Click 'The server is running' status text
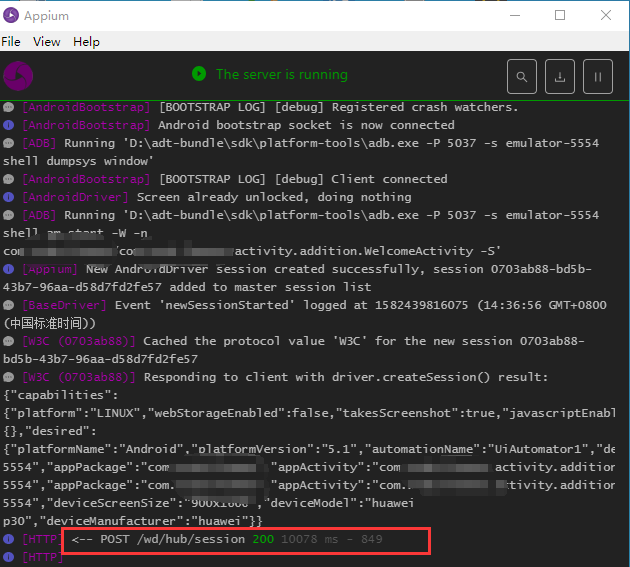Image resolution: width=630 pixels, height=567 pixels. coord(282,74)
